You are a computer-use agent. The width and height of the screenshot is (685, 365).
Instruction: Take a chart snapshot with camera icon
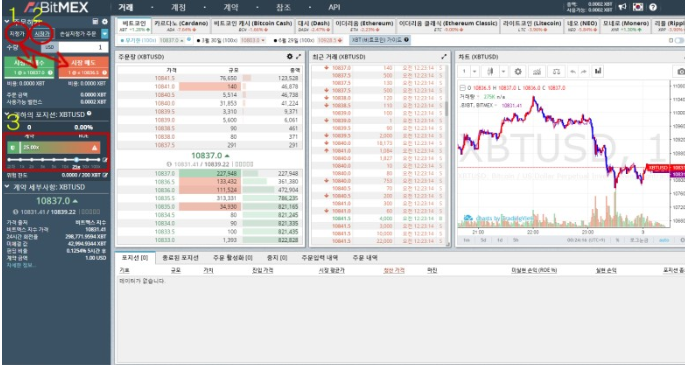point(680,71)
